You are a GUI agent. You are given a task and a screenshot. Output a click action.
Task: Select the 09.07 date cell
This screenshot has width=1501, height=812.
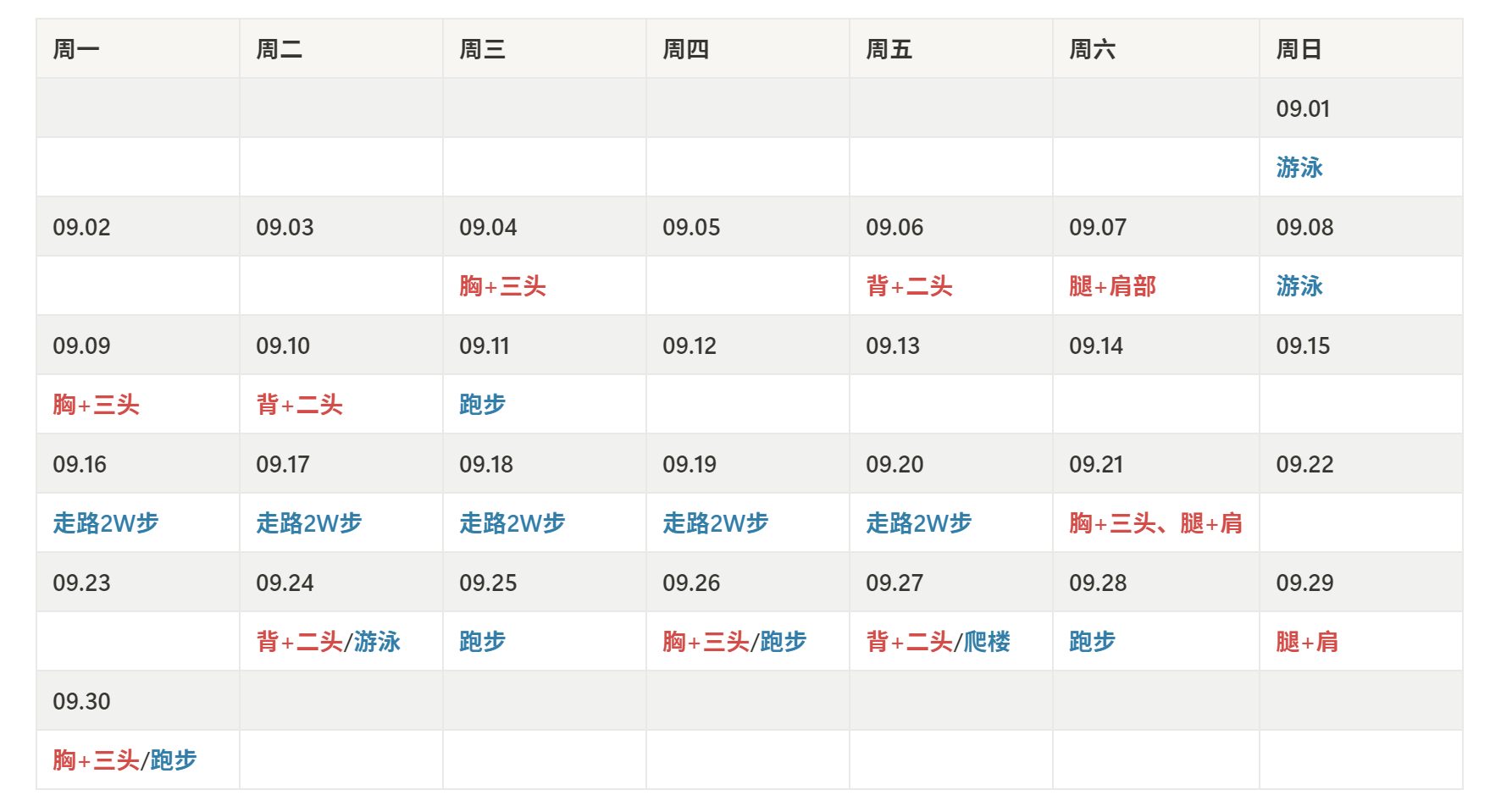(1156, 227)
